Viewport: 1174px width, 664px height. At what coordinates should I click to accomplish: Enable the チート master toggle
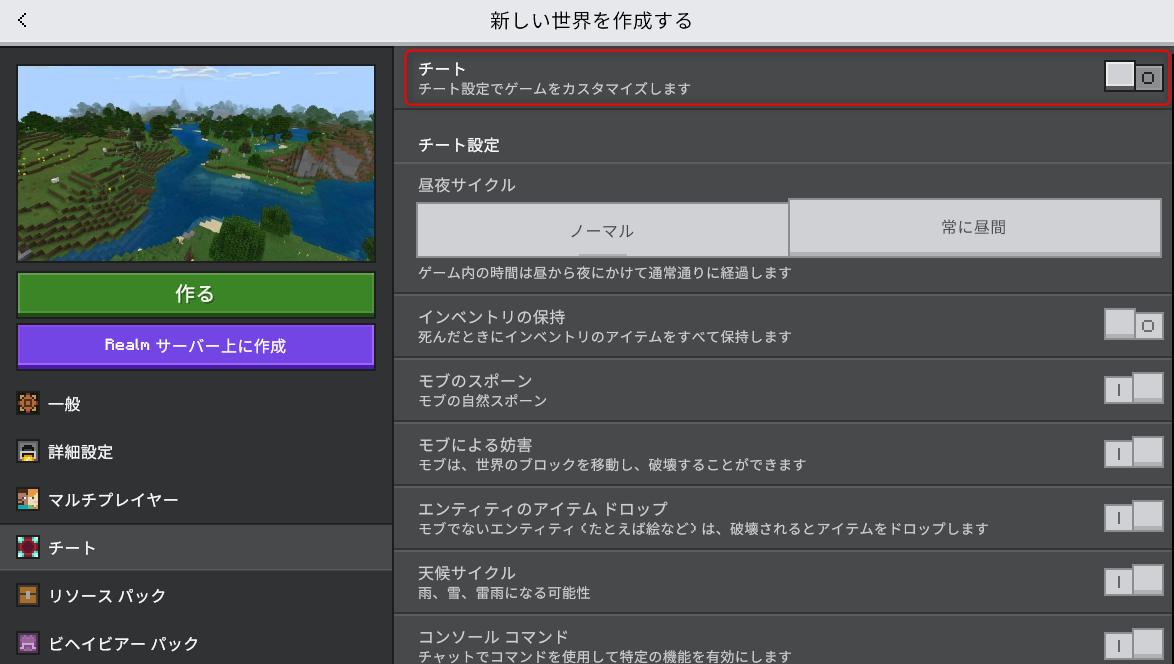click(x=1134, y=76)
